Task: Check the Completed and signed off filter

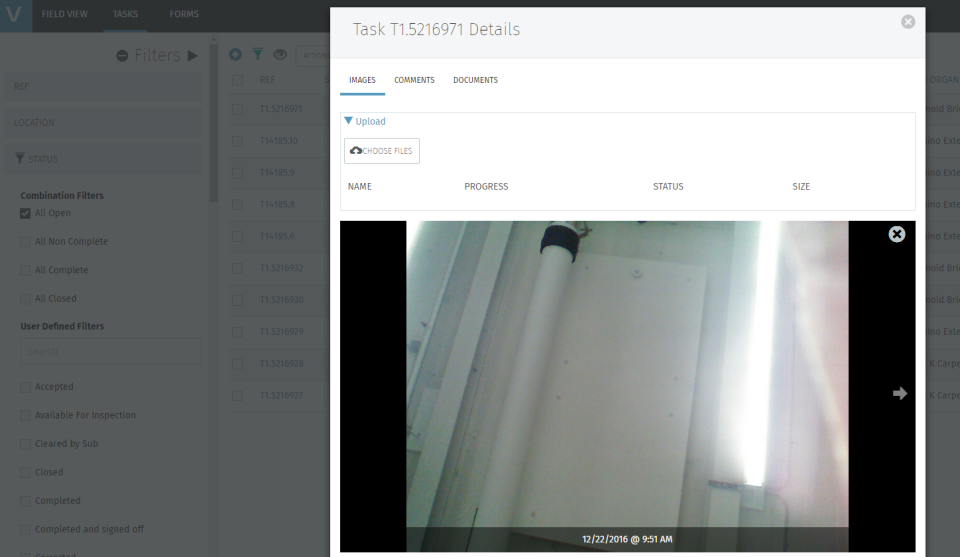Action: [25, 529]
